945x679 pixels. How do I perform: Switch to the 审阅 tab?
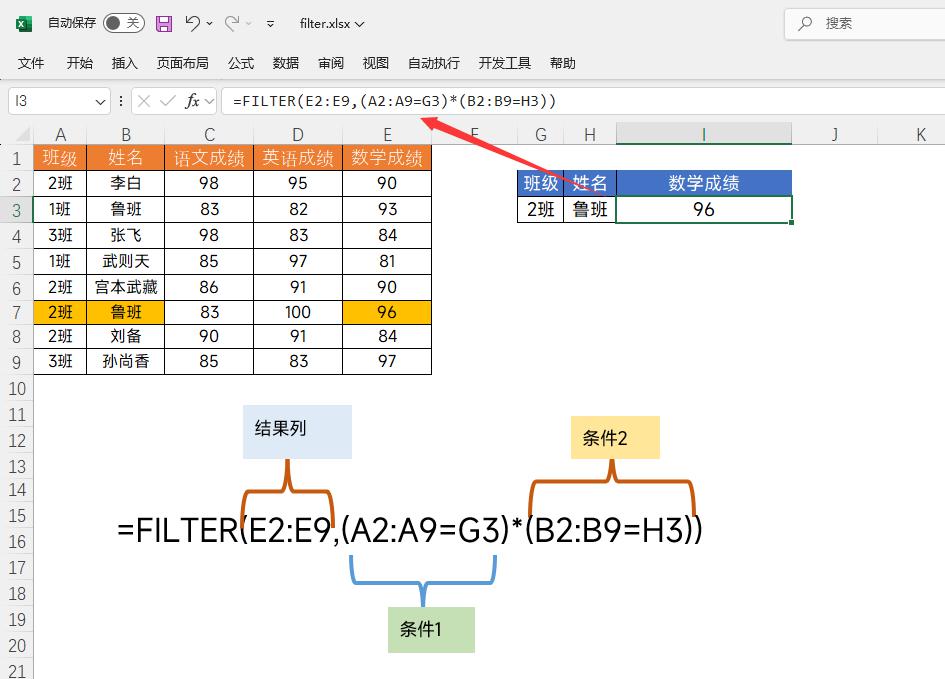click(x=331, y=63)
